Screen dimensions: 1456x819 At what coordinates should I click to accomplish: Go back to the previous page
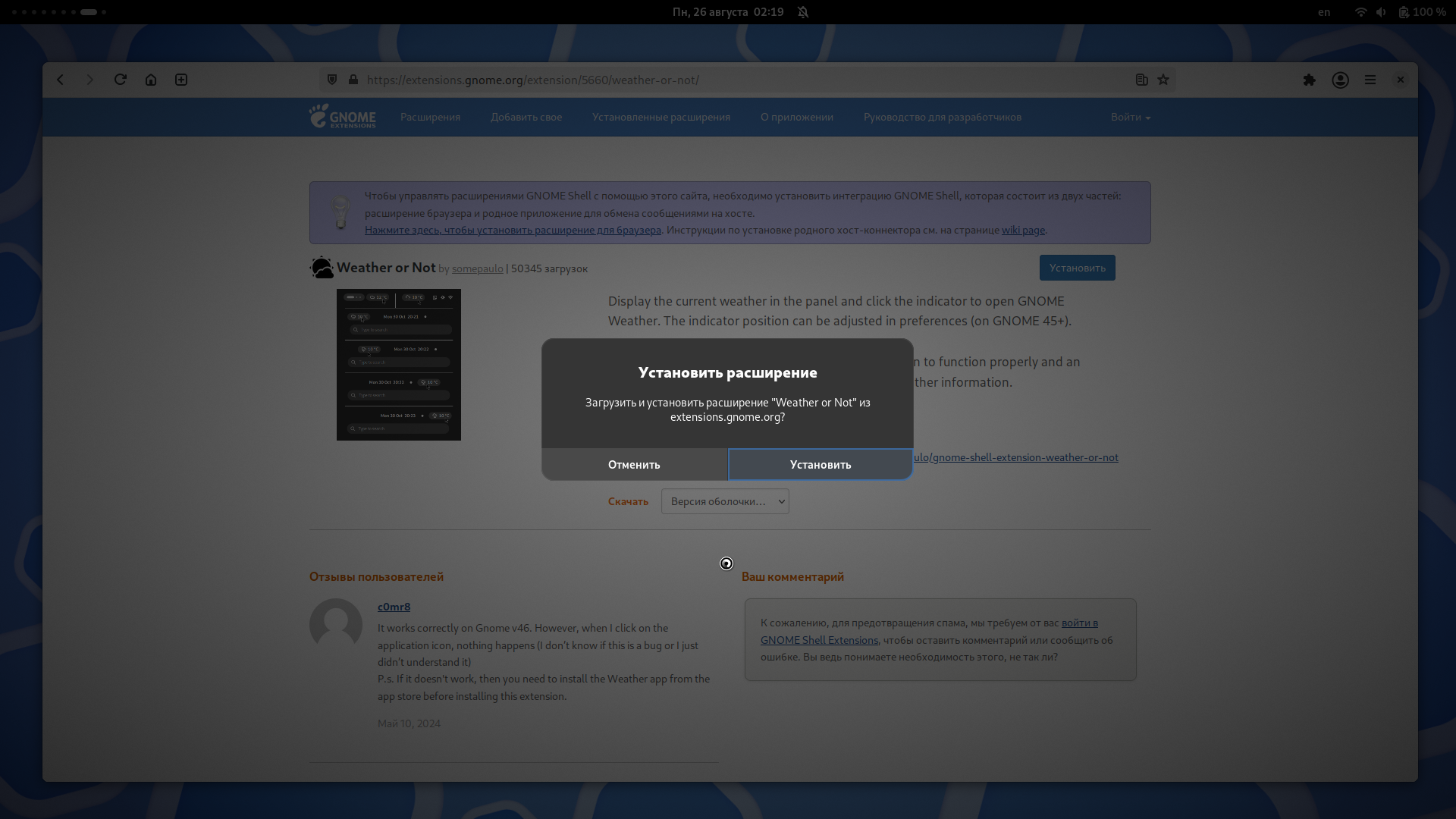[61, 80]
